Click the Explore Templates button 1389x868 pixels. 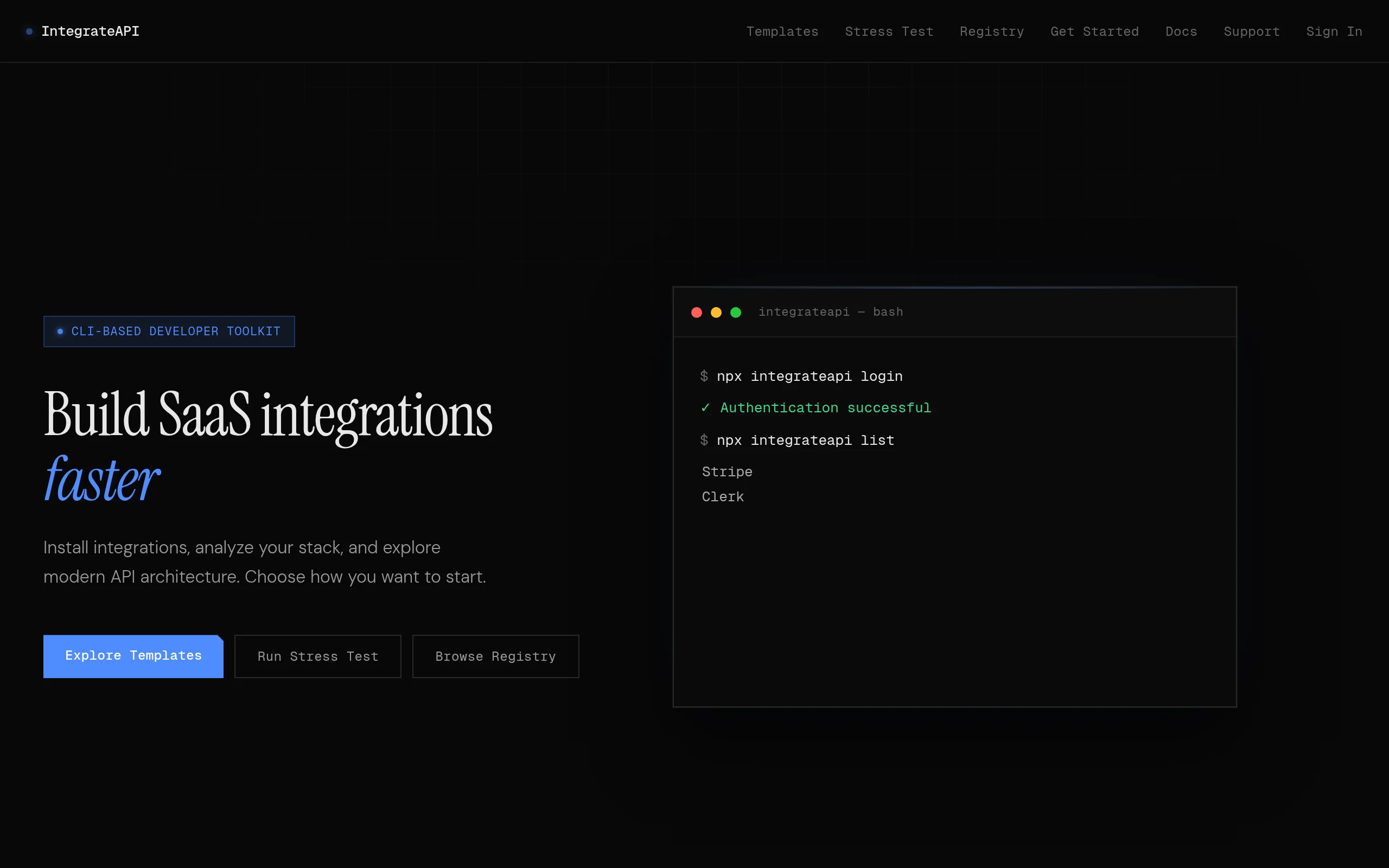(133, 656)
